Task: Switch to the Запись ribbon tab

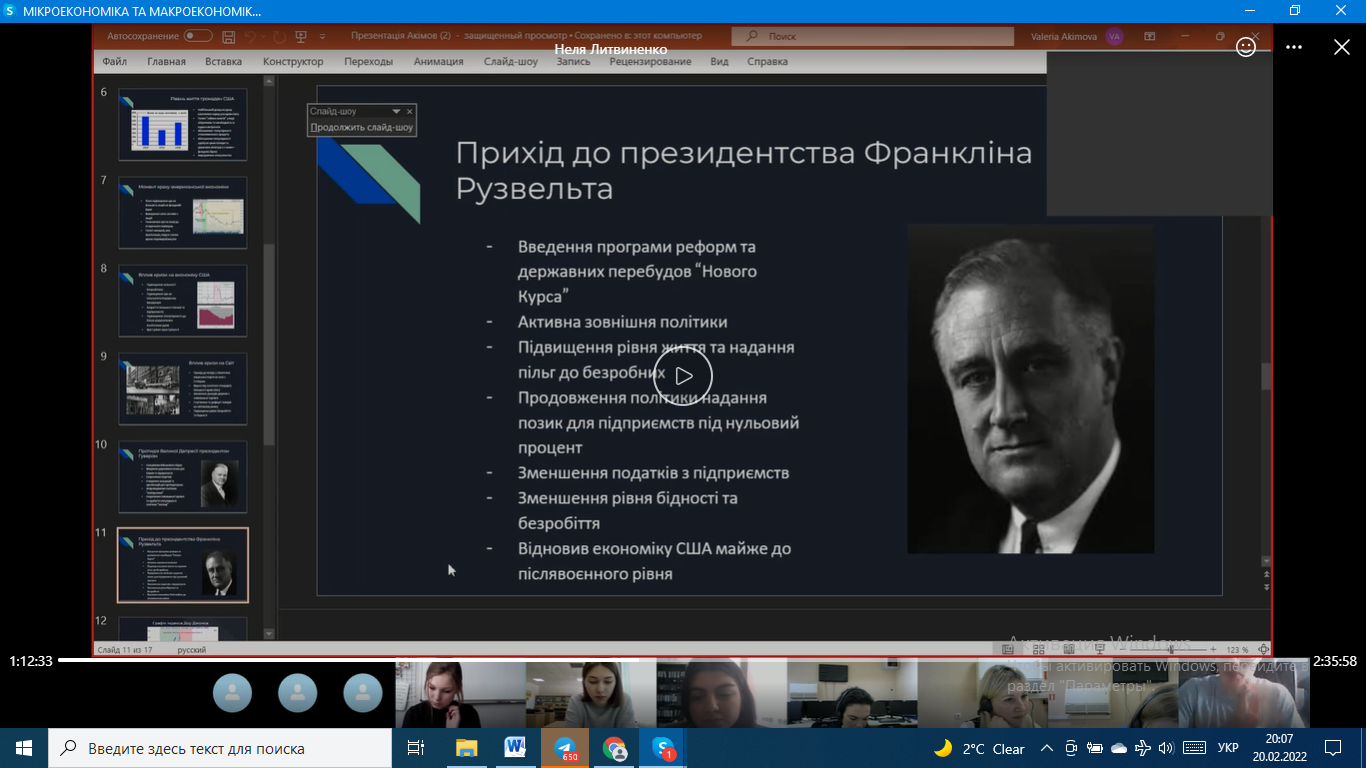Action: (x=573, y=61)
